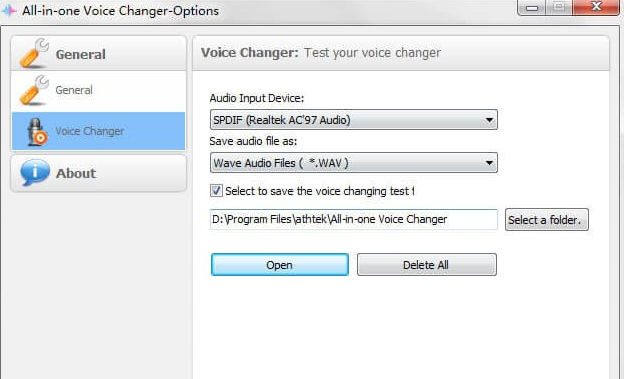Click the app logo in title bar
Image resolution: width=624 pixels, height=379 pixels.
tap(9, 10)
